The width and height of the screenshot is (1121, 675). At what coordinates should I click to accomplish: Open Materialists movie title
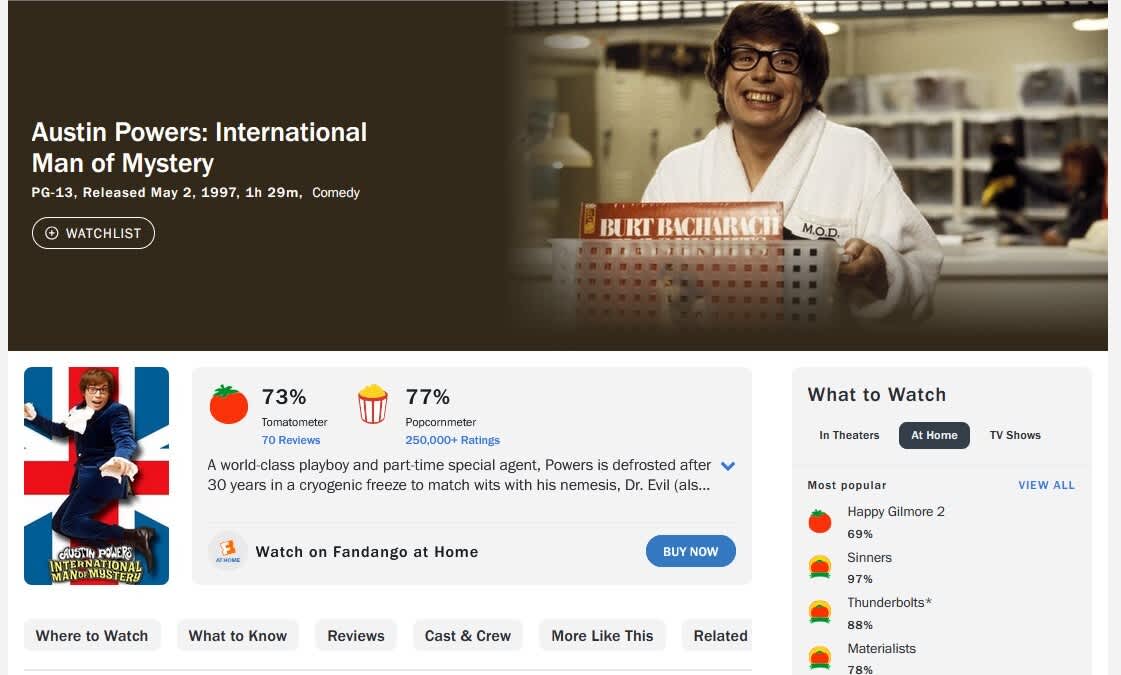click(x=882, y=649)
